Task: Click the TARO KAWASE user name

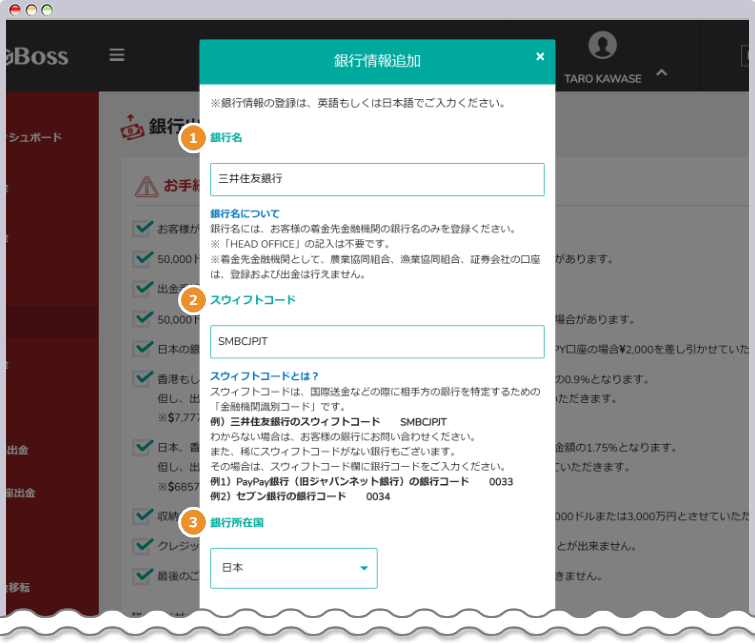Action: coord(602,79)
